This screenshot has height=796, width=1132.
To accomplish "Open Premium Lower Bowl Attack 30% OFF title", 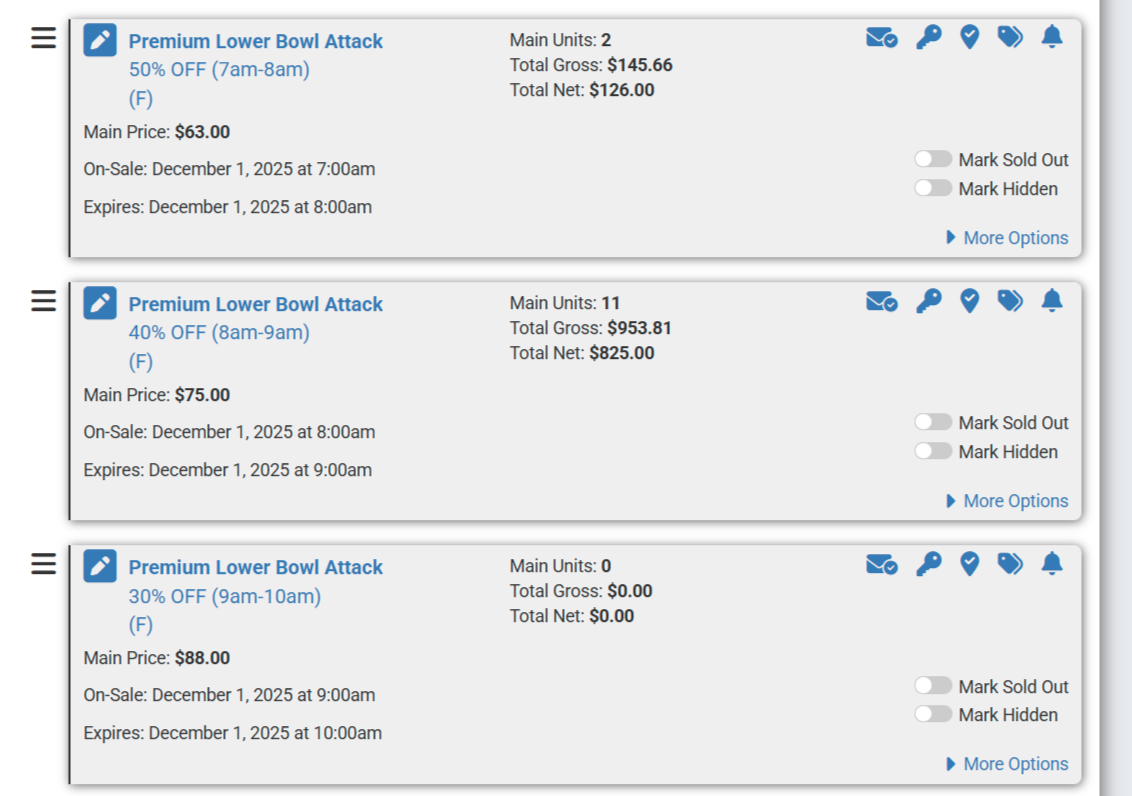I will pyautogui.click(x=255, y=567).
